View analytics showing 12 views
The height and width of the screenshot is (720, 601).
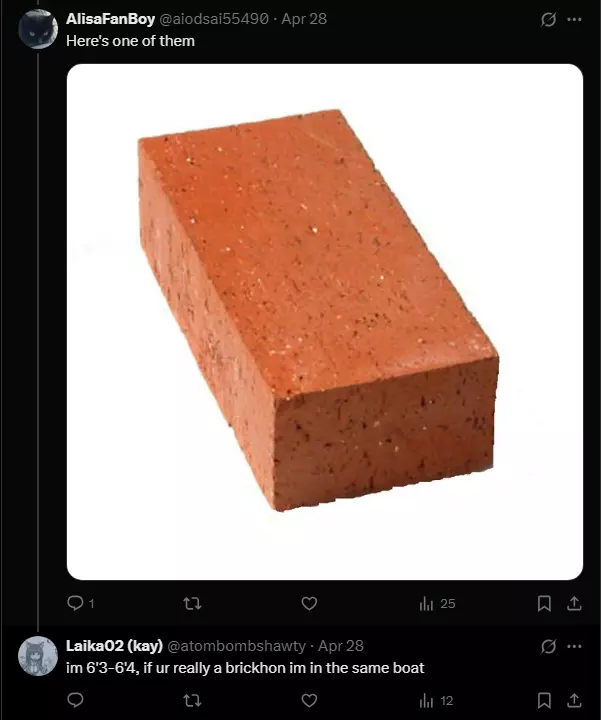436,701
